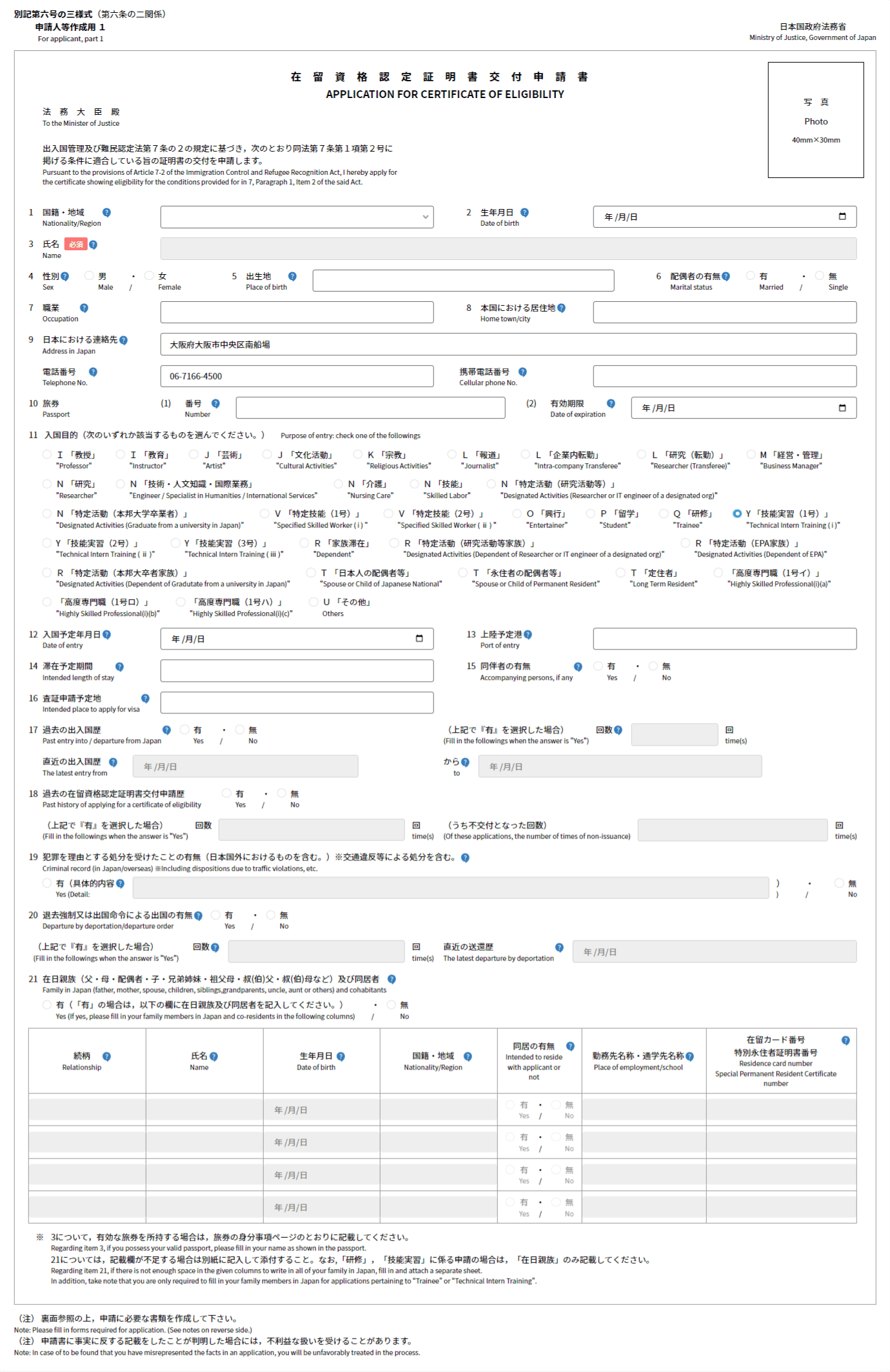Open calendar icon in Date of entry field
The height and width of the screenshot is (1372, 890).
(419, 639)
